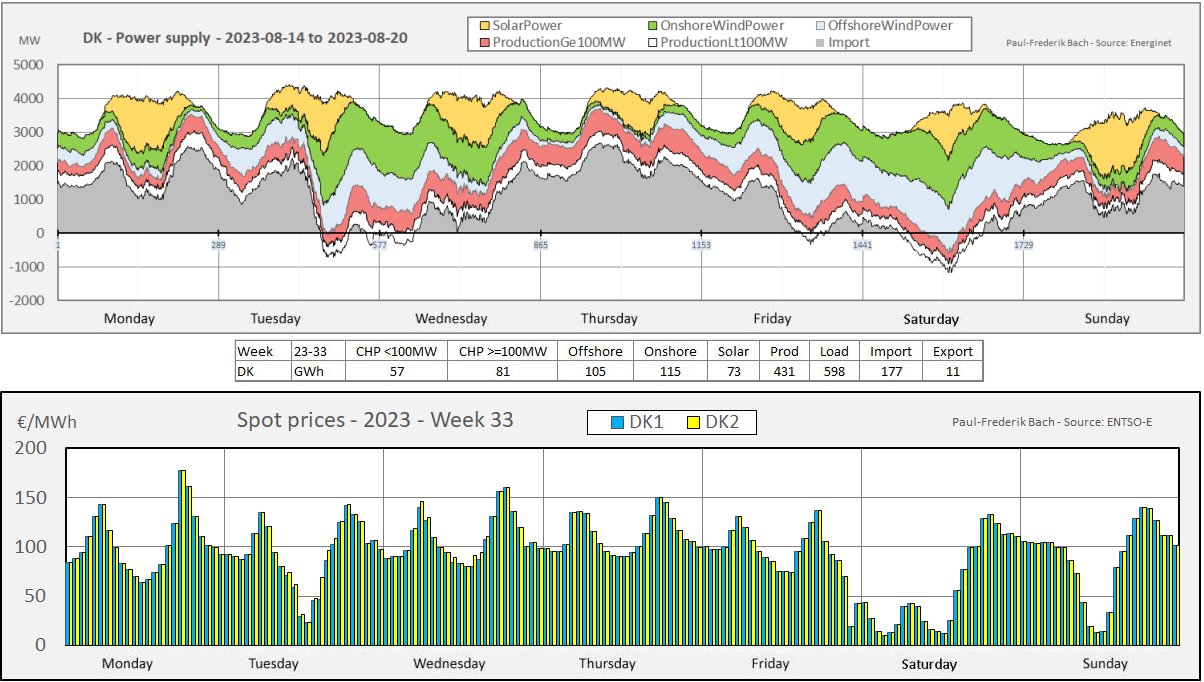Click the blue DK1 legend swatch
The height and width of the screenshot is (682, 1204).
pos(618,423)
